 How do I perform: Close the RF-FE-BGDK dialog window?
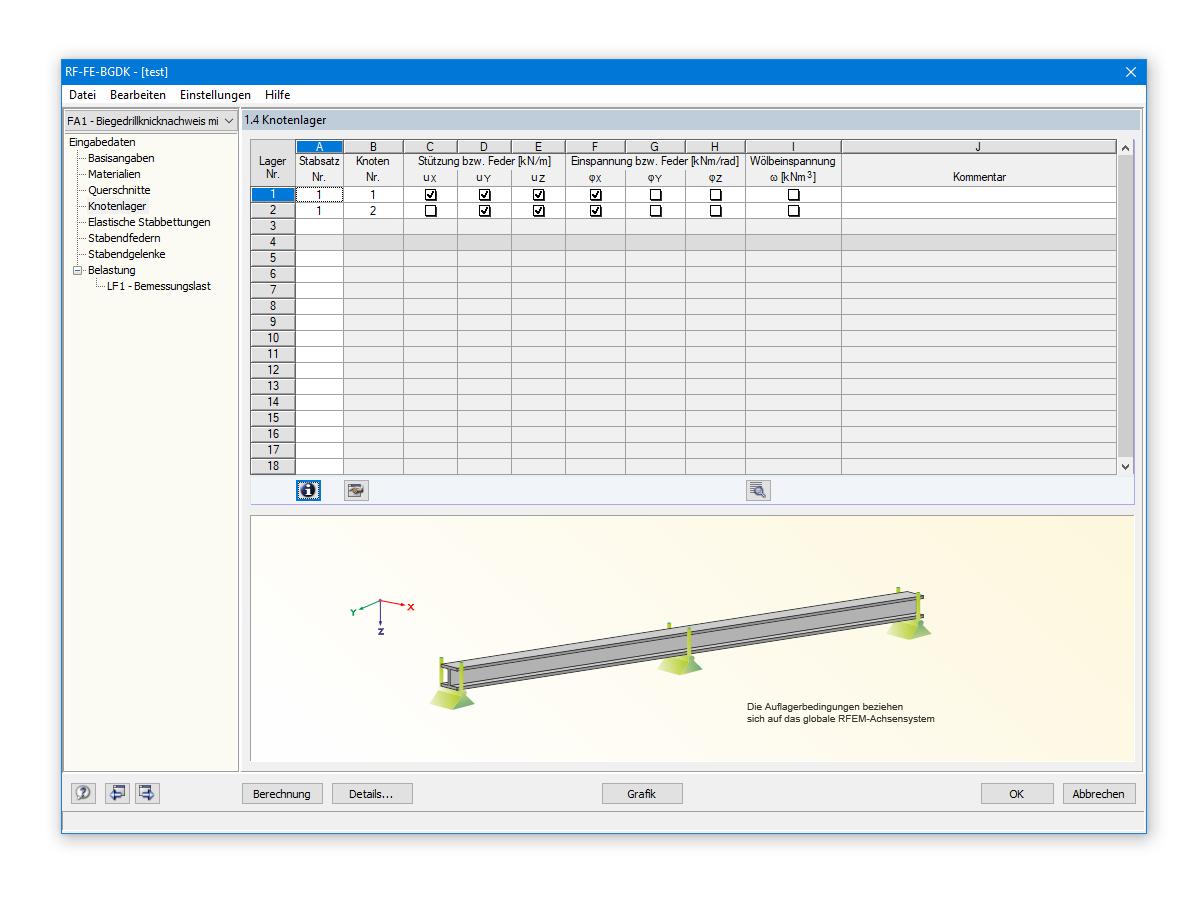1131,72
